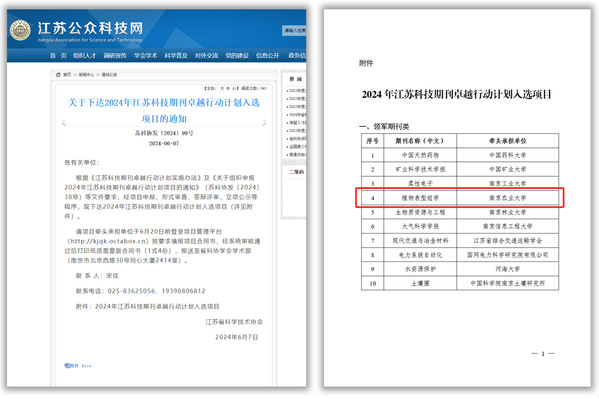Open the 对外交流 navigation menu item
The width and height of the screenshot is (599, 399).
(206, 55)
